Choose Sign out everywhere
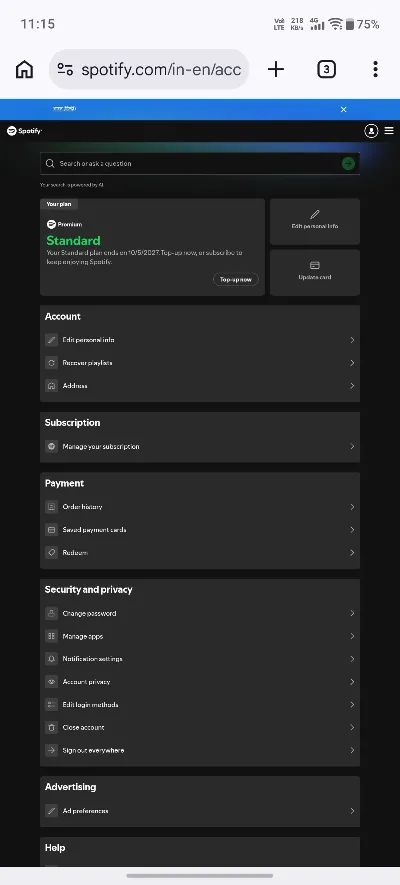 (x=200, y=750)
